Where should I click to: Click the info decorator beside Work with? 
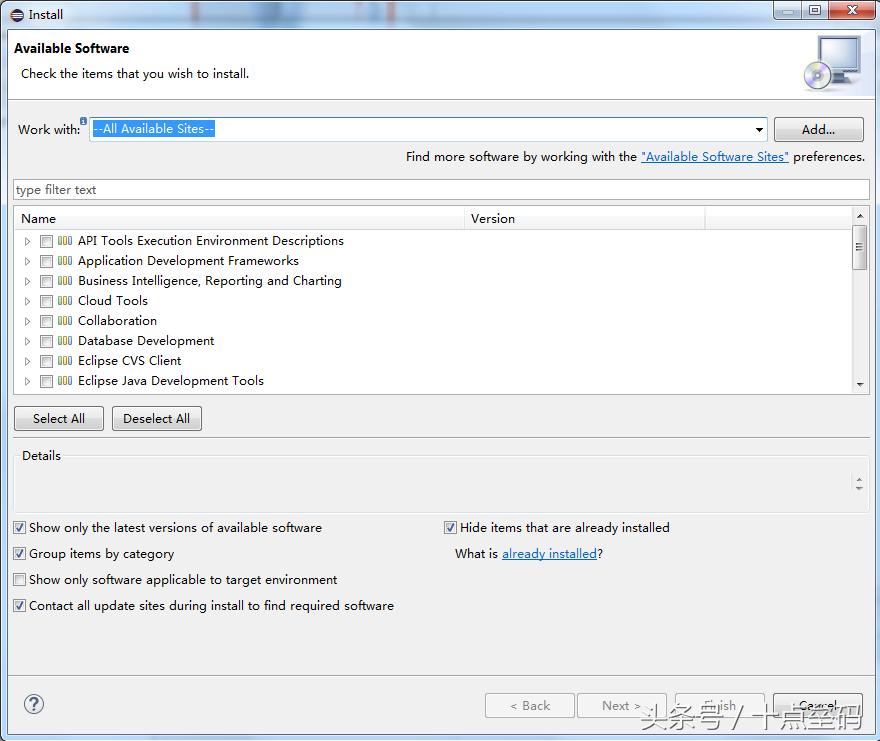pyautogui.click(x=84, y=121)
